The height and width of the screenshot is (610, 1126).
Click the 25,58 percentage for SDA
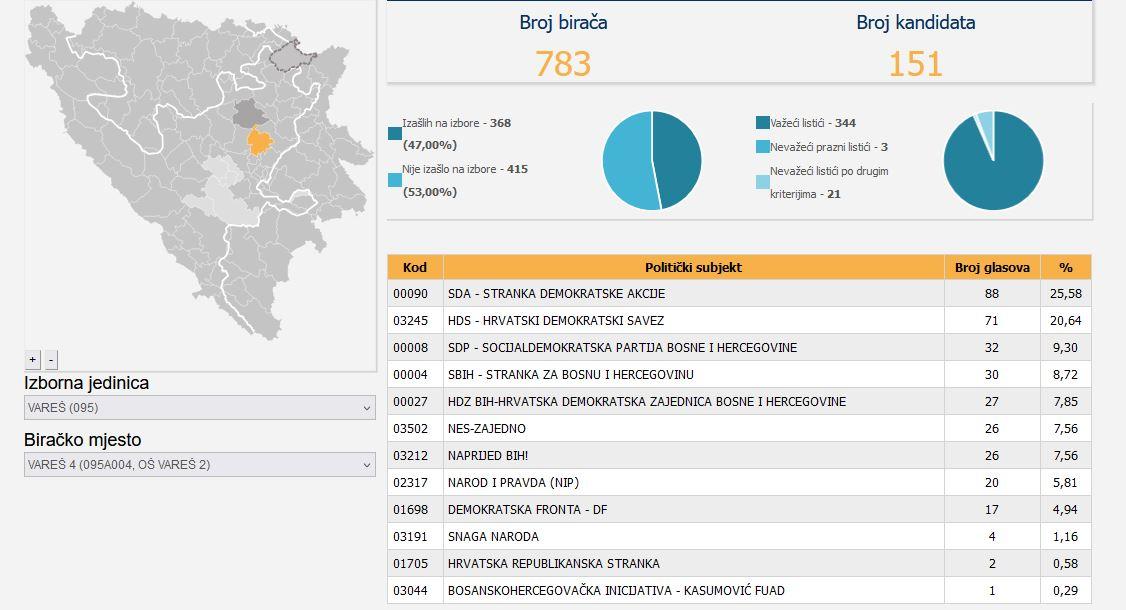1066,293
